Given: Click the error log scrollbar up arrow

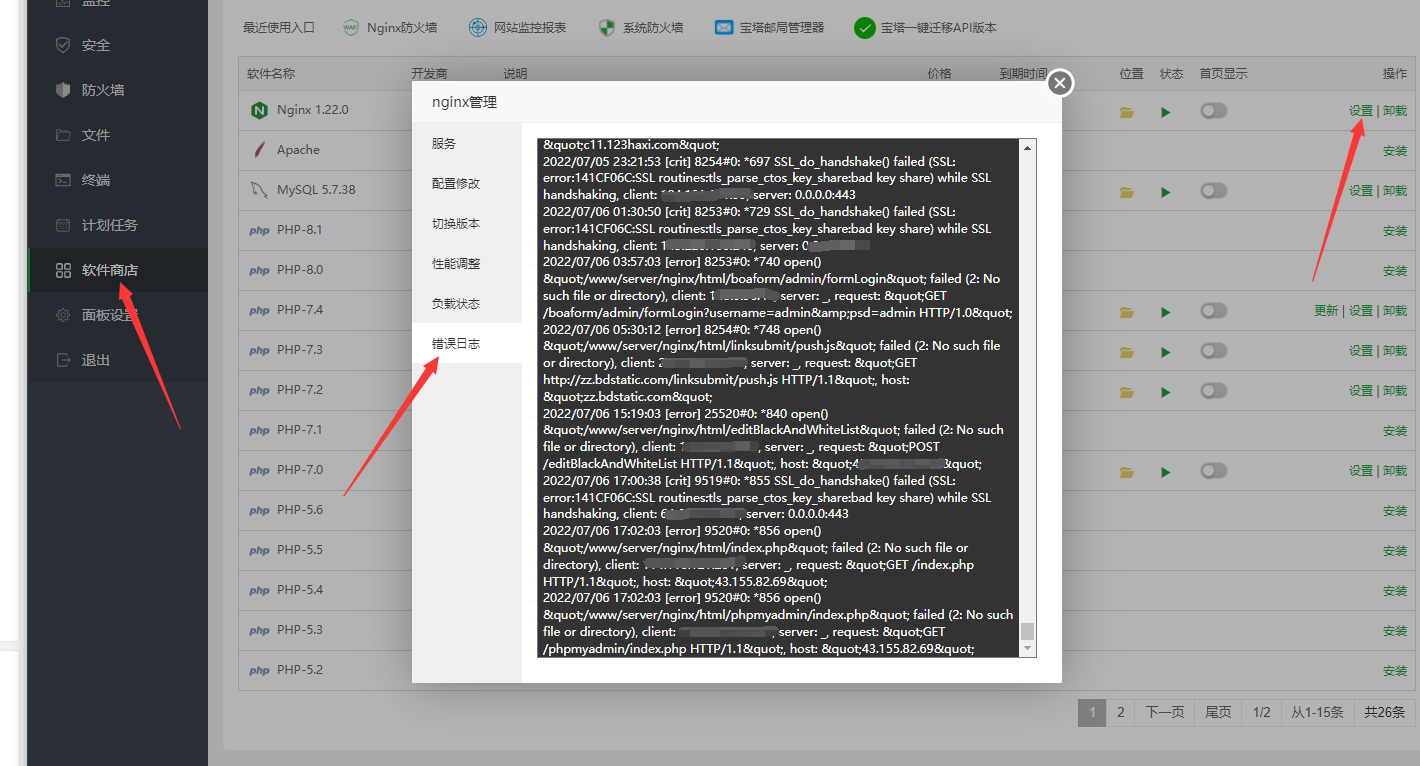Looking at the screenshot, I should (x=1027, y=148).
